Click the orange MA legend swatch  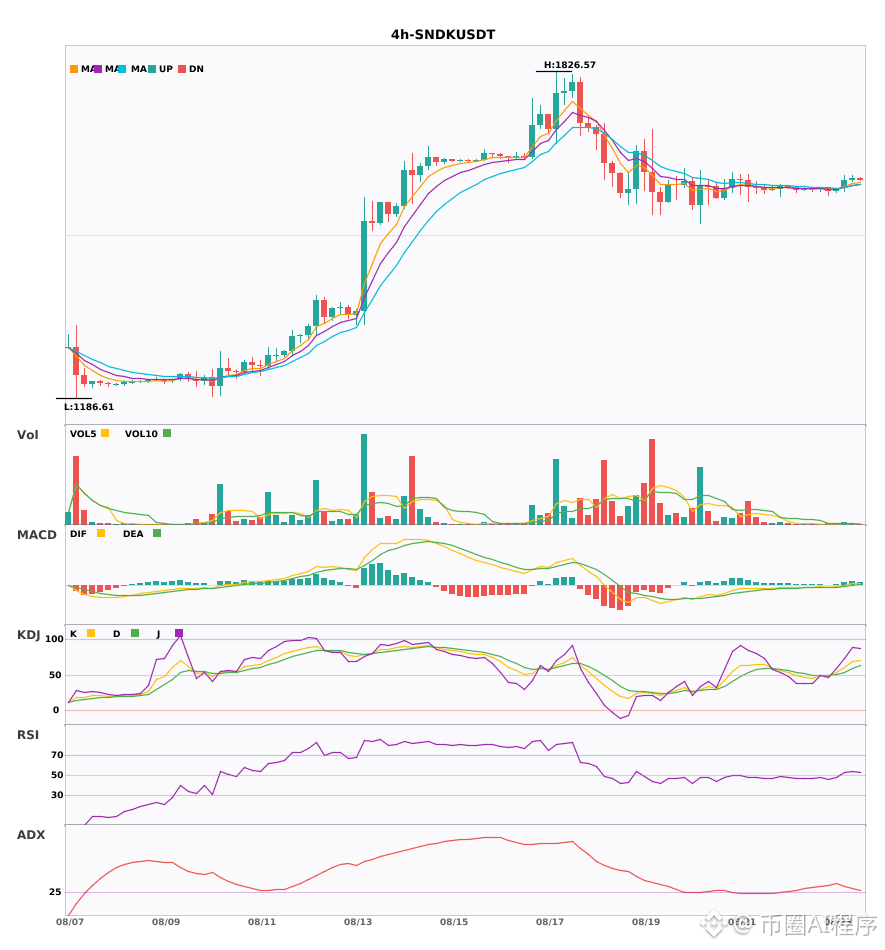74,69
